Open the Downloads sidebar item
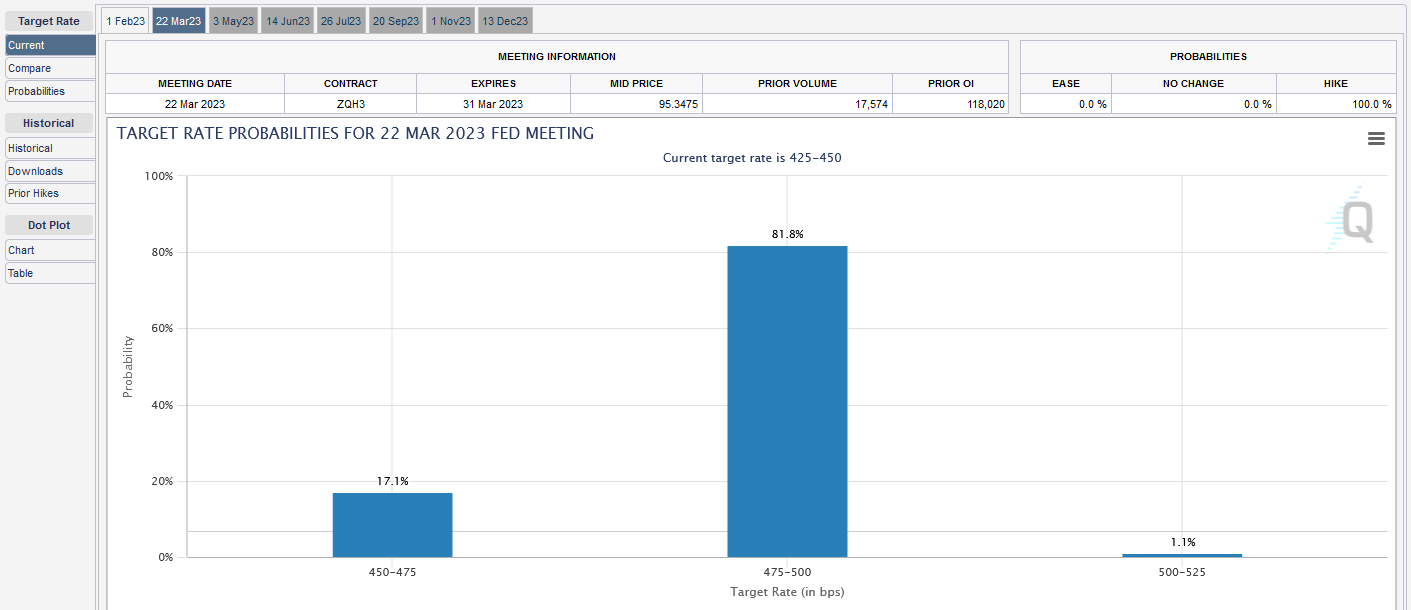Viewport: 1411px width, 610px height. [50, 171]
